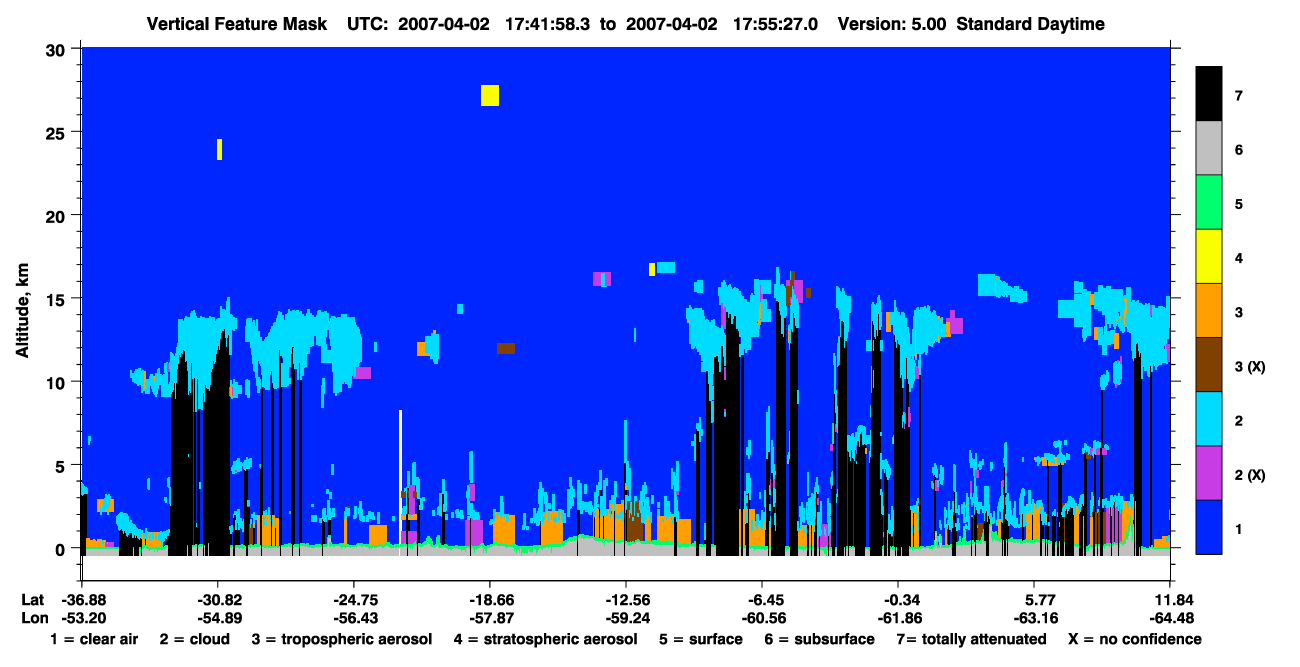The width and height of the screenshot is (1300, 667).
Task: Click the y-axis tick label 20
Action: coord(58,215)
